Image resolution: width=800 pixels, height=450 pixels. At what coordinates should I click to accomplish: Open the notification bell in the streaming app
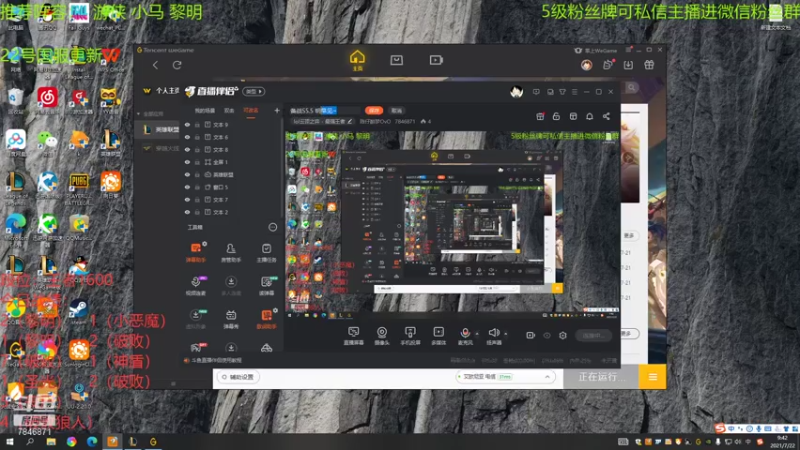(589, 116)
